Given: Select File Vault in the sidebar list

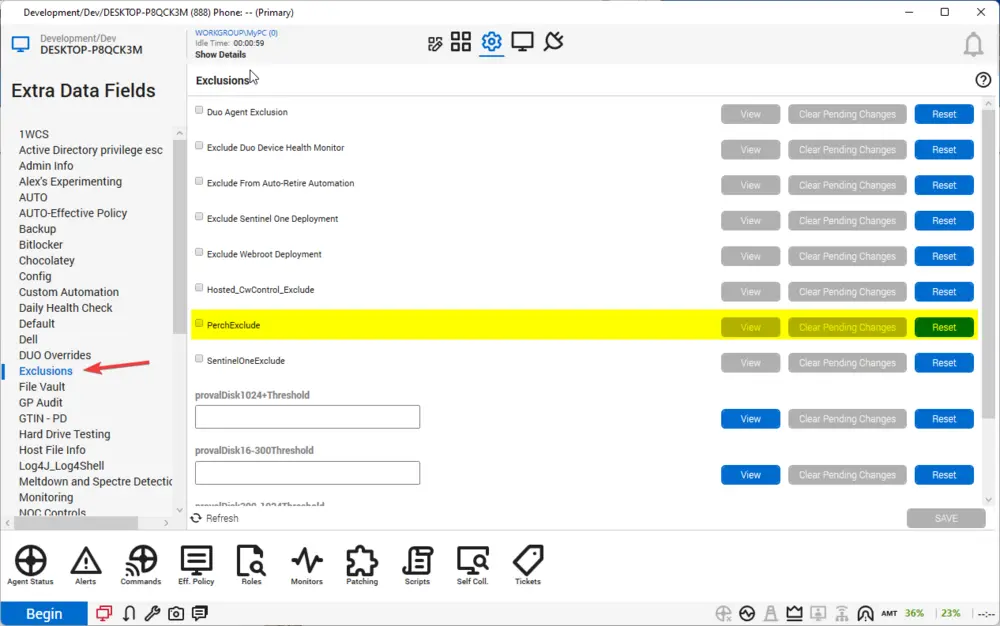Looking at the screenshot, I should (42, 387).
